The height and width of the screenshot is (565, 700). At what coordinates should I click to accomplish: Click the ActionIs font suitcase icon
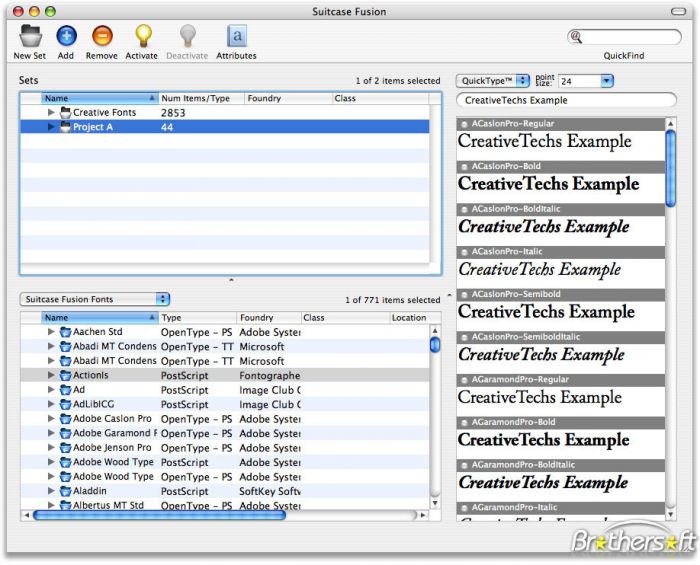[66, 375]
